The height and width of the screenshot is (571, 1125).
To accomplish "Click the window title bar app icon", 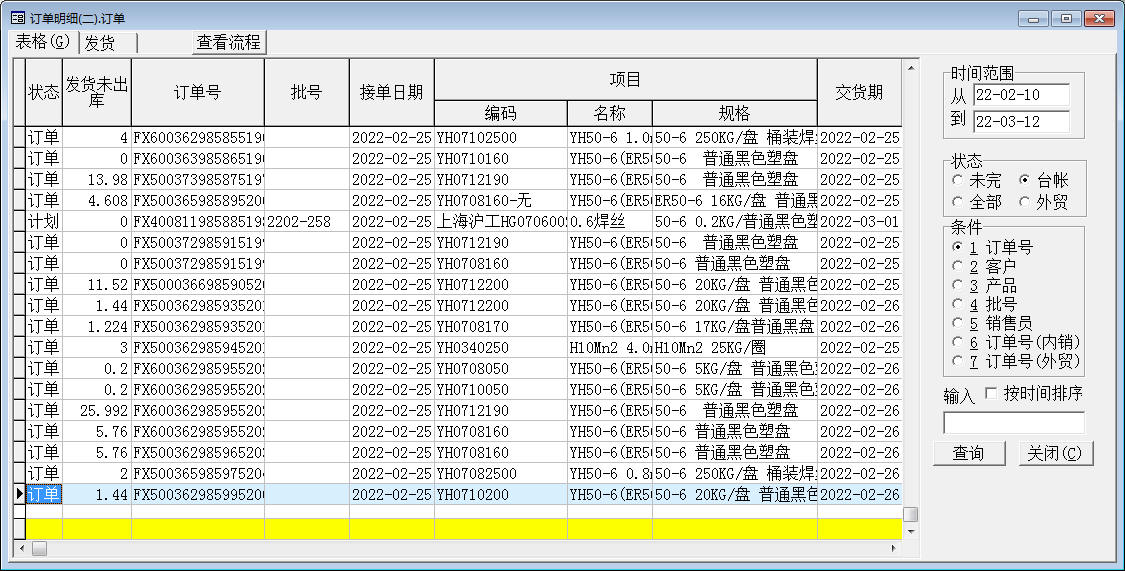I will click(17, 18).
